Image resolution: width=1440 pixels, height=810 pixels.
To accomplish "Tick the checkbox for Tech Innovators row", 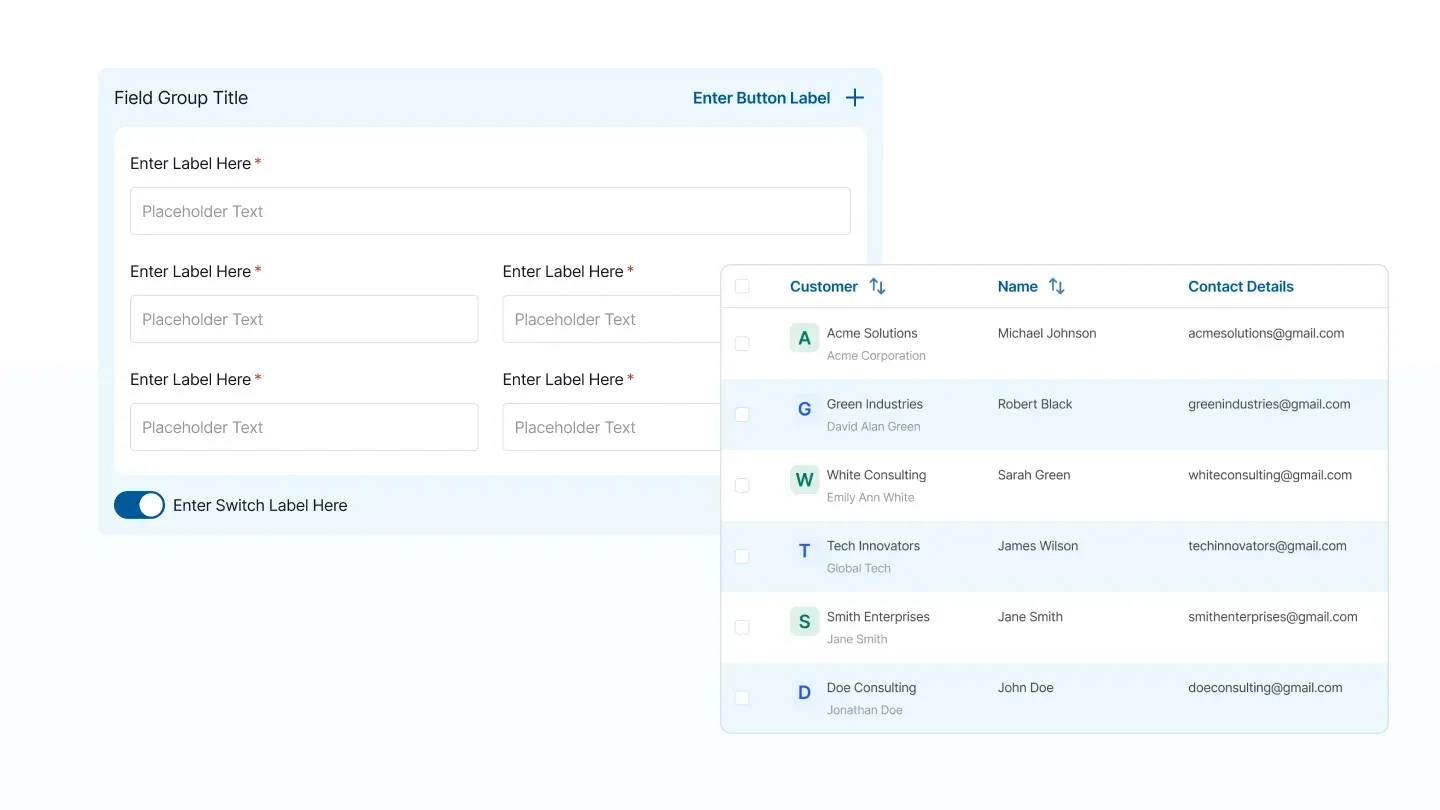I will [742, 556].
